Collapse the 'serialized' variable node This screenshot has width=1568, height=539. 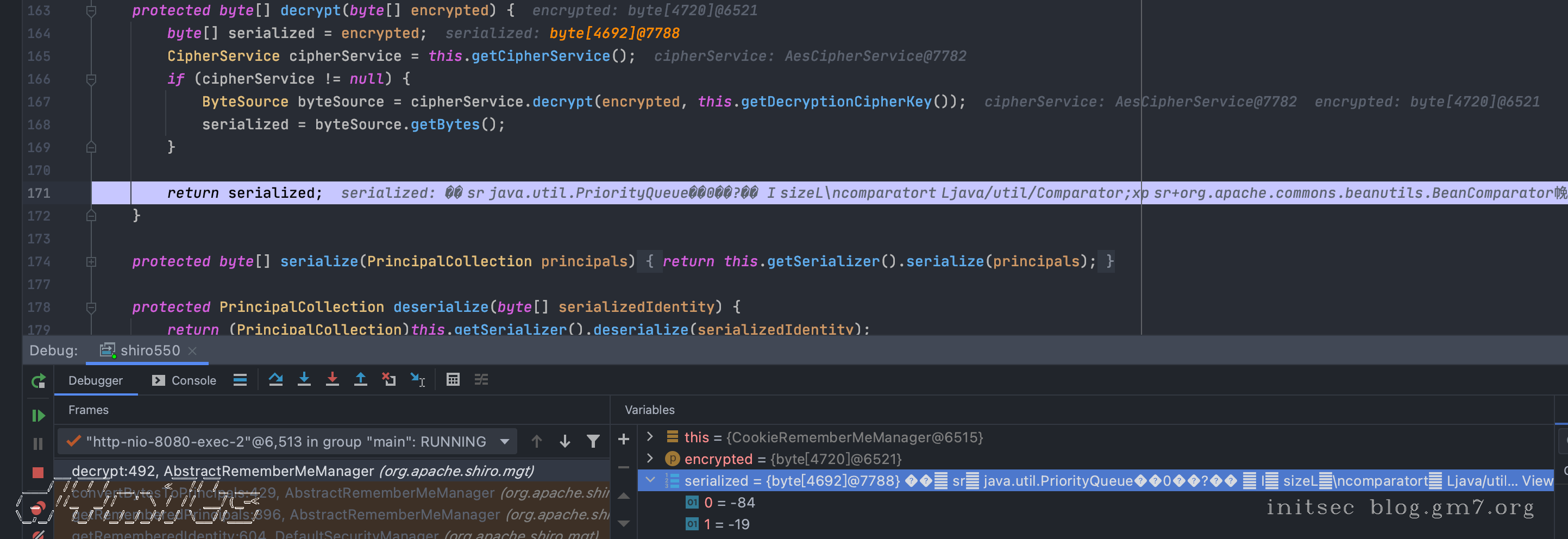pos(649,480)
